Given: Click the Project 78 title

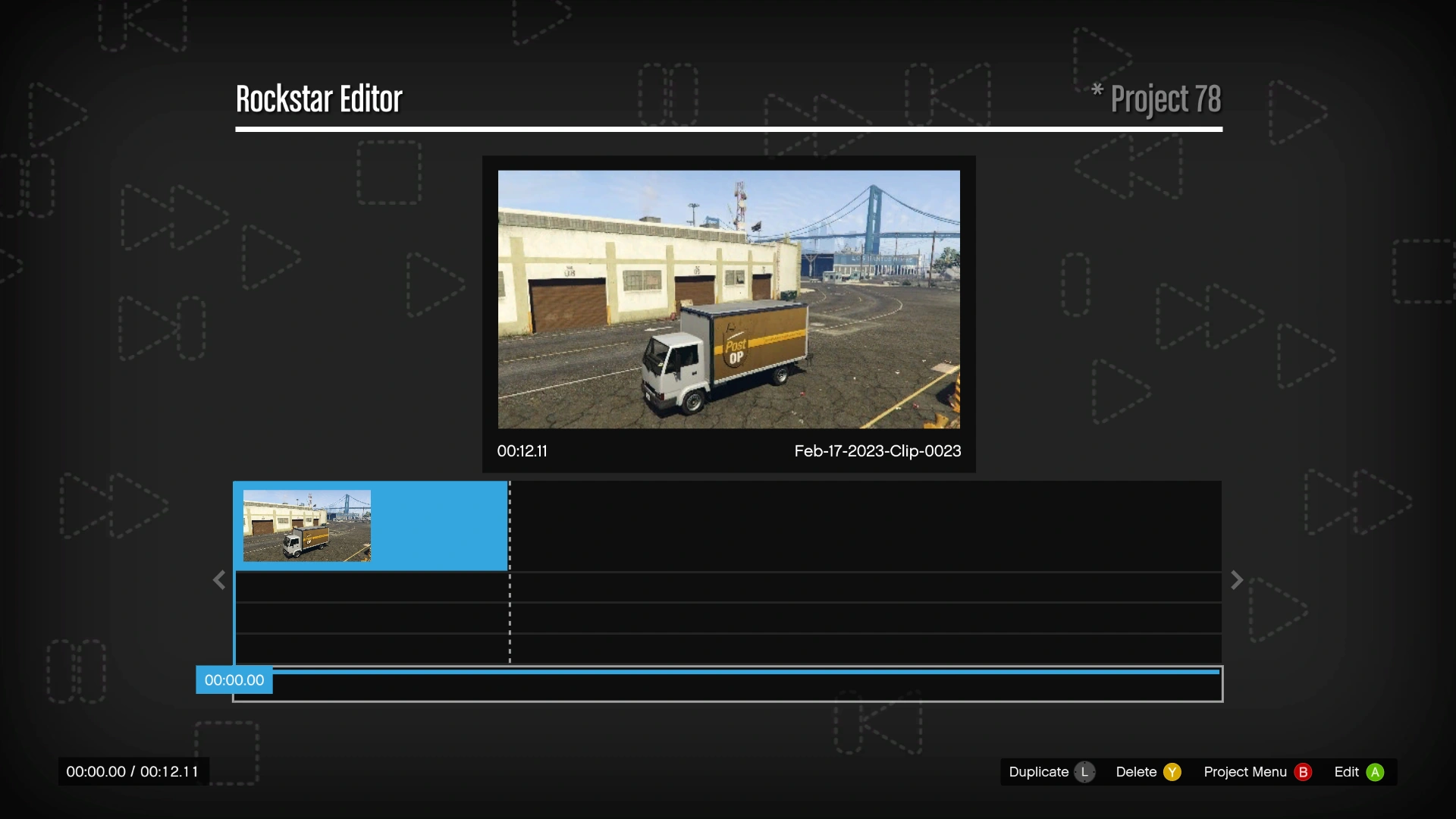Looking at the screenshot, I should [1165, 99].
